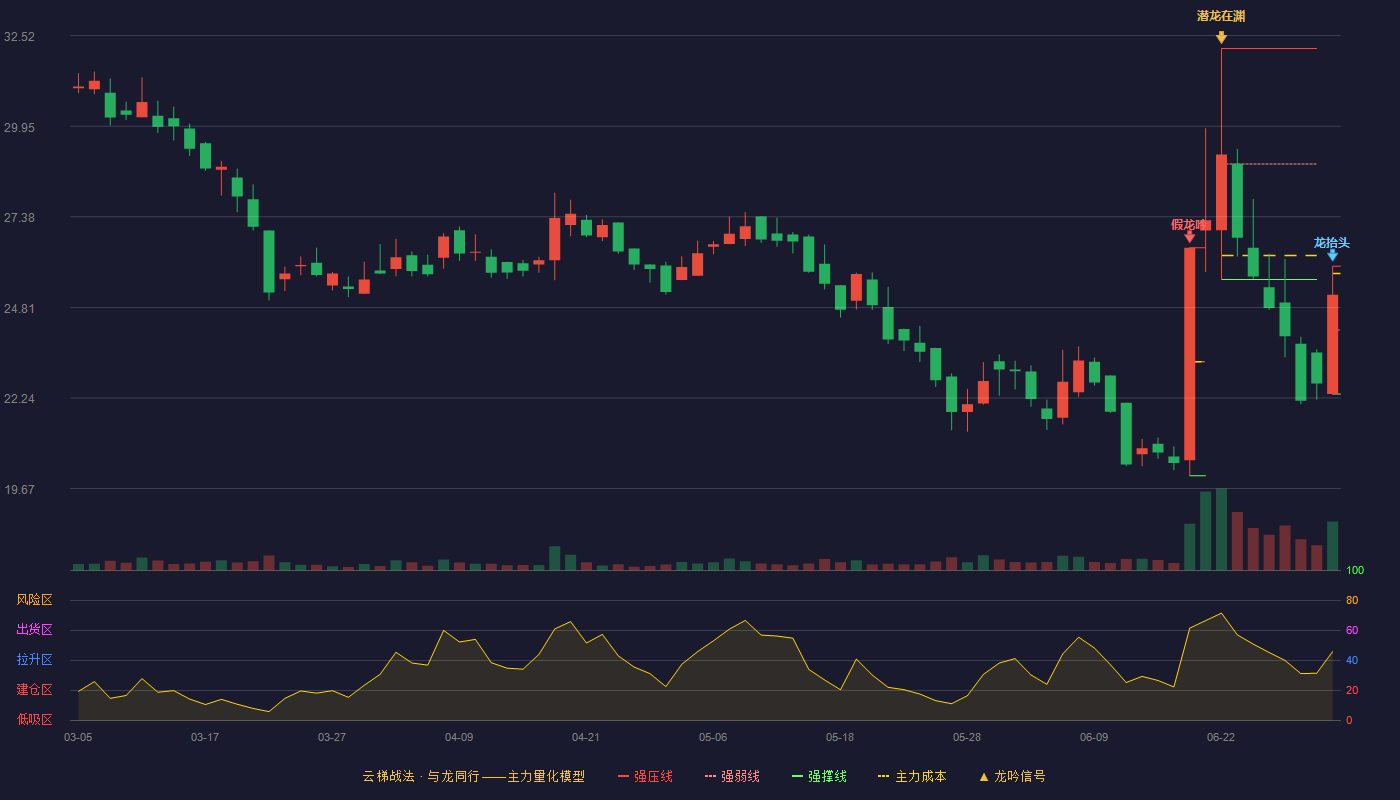The image size is (1400, 800).
Task: Toggle the 主力成本 legend entry
Action: click(912, 776)
